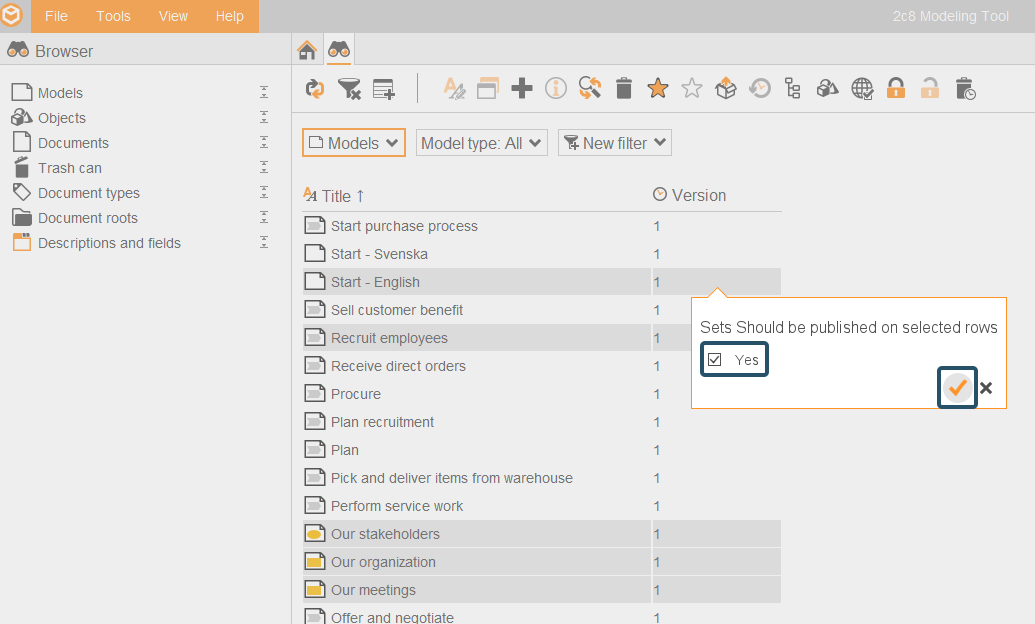Click the Our organization model icon
Screen dimensions: 1035x624
click(x=315, y=562)
